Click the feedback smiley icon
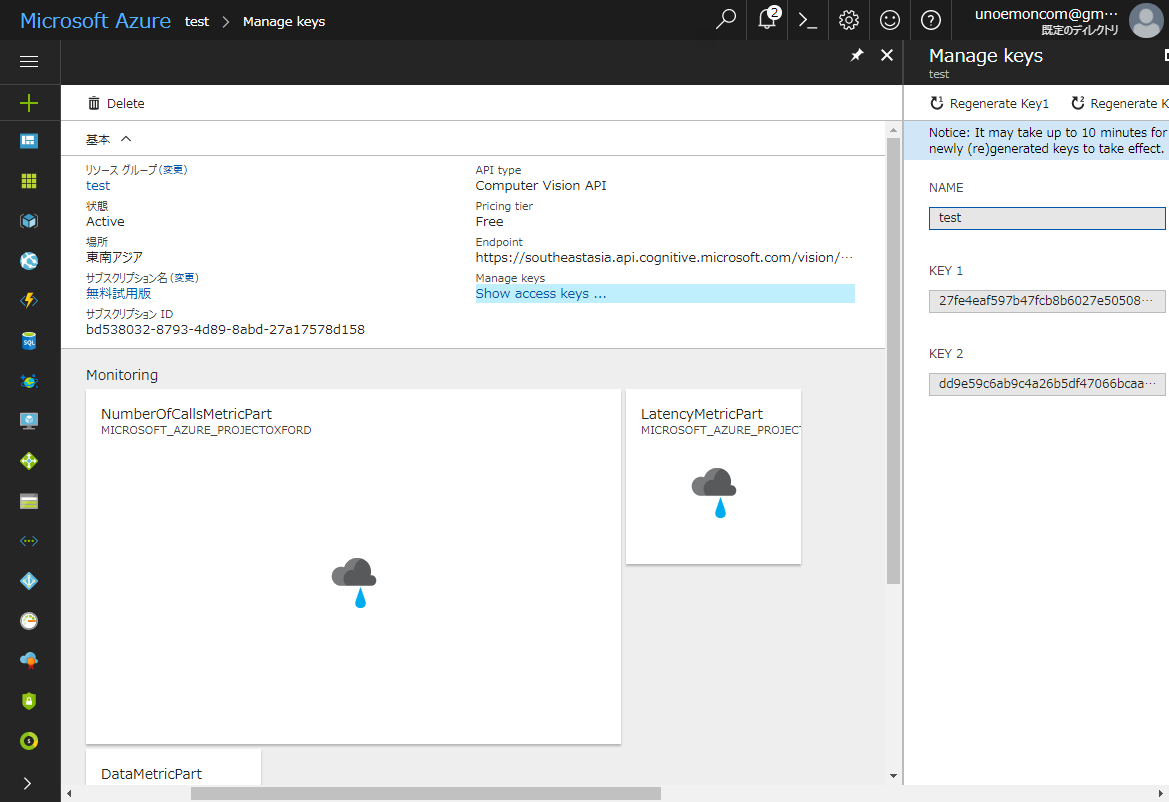The image size is (1169, 802). click(x=889, y=20)
